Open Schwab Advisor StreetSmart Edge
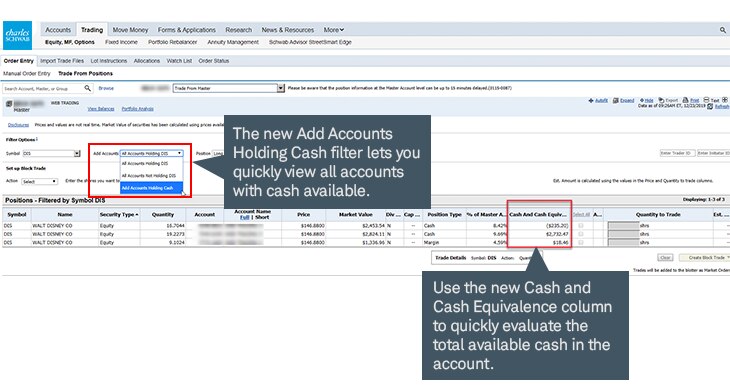This screenshot has height=390, width=730. tap(310, 42)
